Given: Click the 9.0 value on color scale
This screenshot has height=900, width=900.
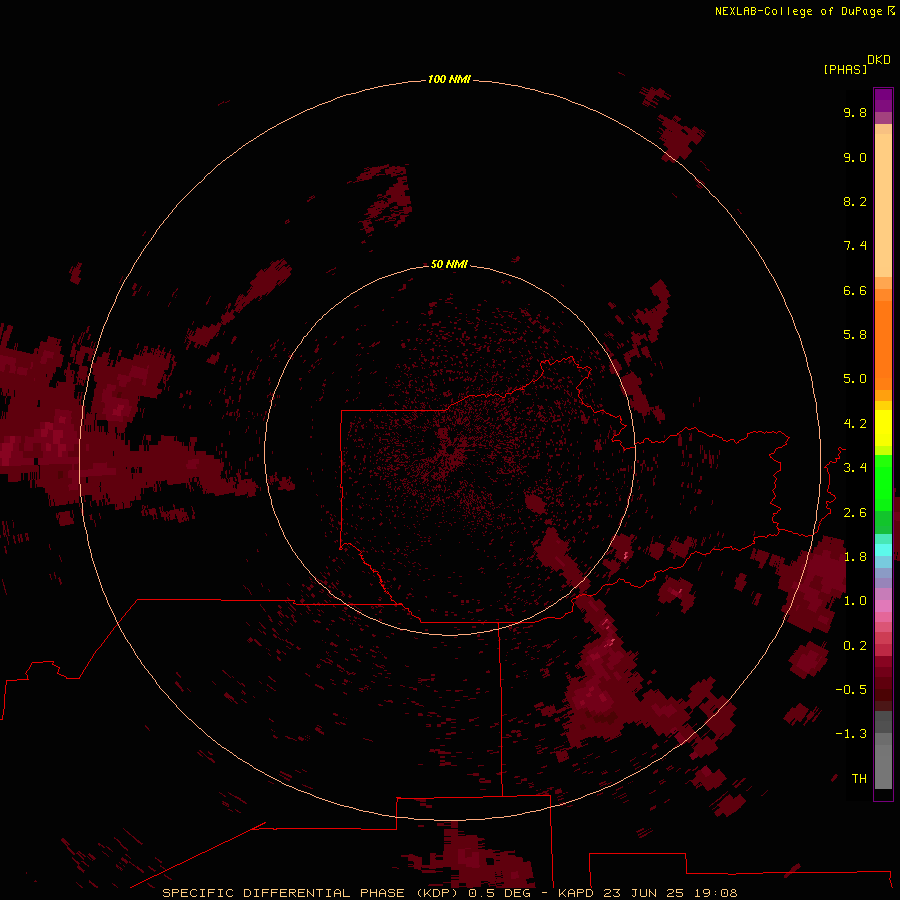Looking at the screenshot, I should point(855,157).
